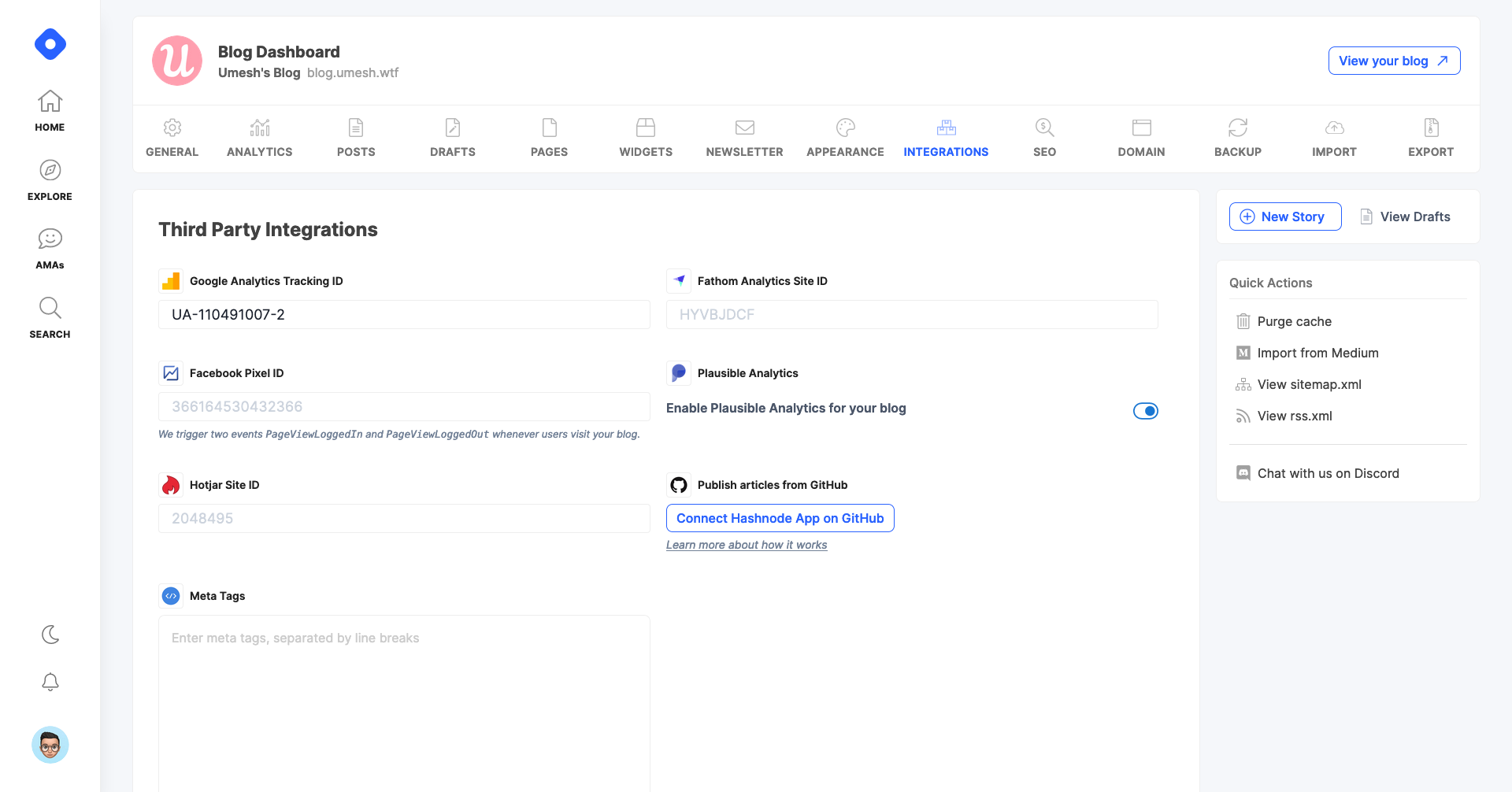This screenshot has height=792, width=1512.
Task: Click Purge cache quick action
Action: point(1294,321)
